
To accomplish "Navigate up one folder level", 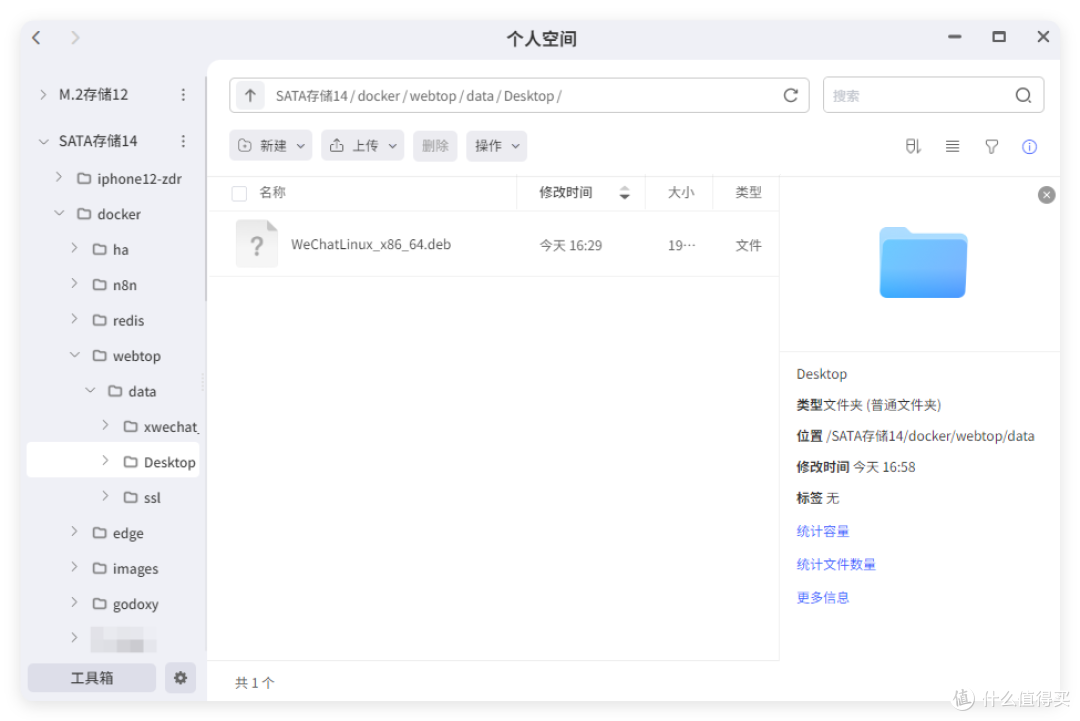I will point(251,96).
